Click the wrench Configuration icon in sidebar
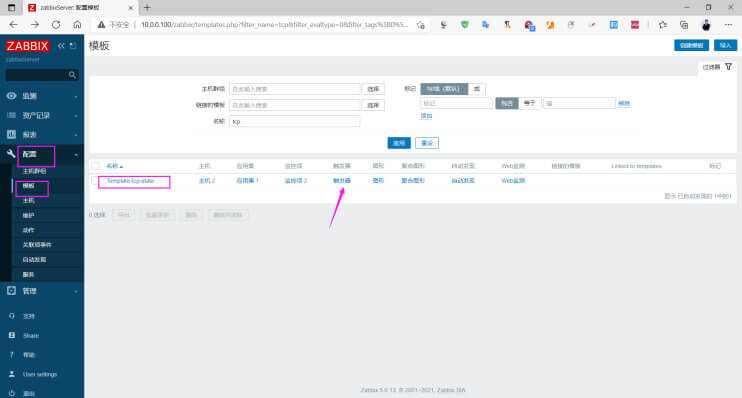The width and height of the screenshot is (742, 398). (x=11, y=154)
